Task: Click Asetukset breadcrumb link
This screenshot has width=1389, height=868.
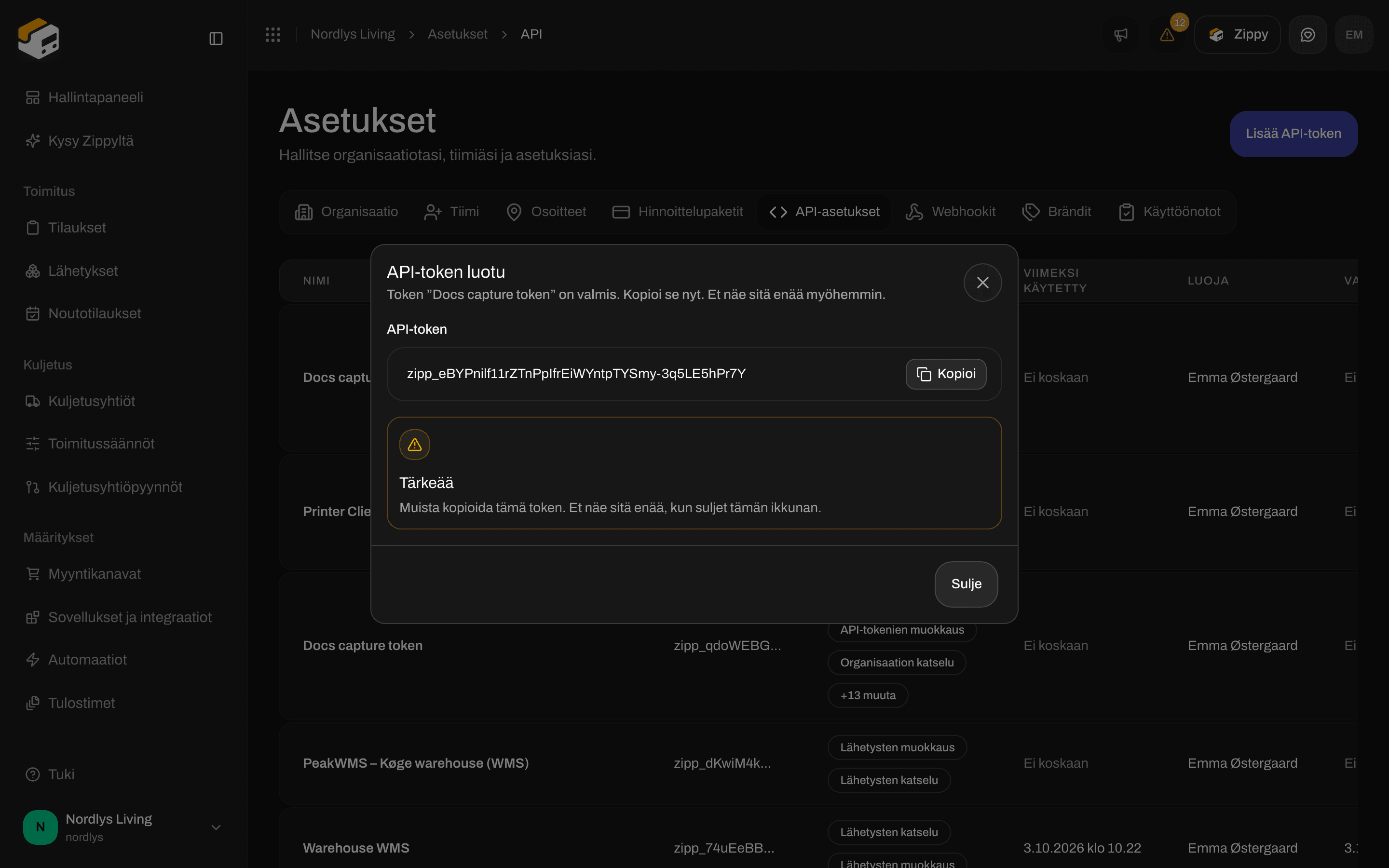Action: coord(457,34)
